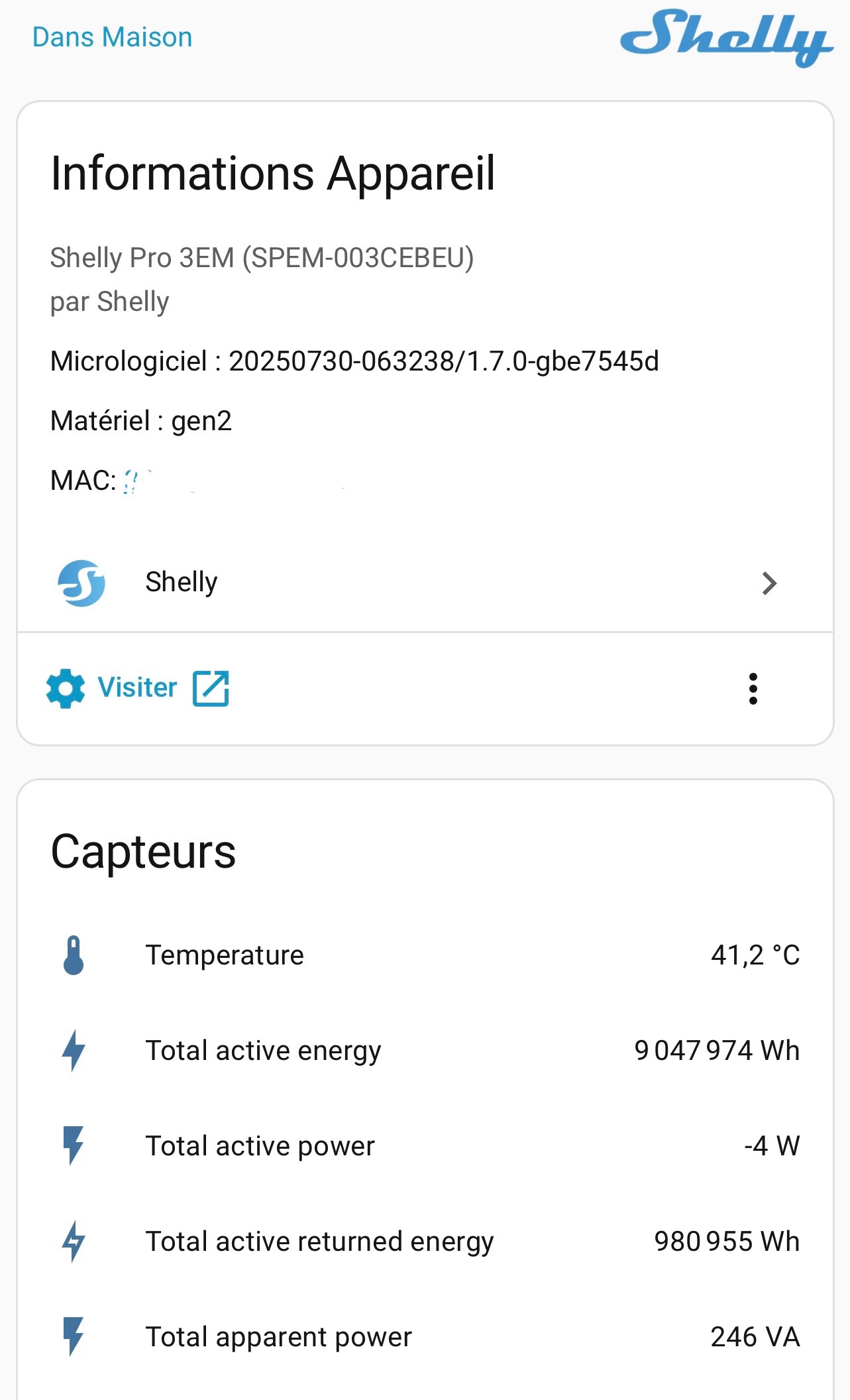Click the Total active energy bolt icon
This screenshot has height=1400, width=850.
(x=74, y=1051)
